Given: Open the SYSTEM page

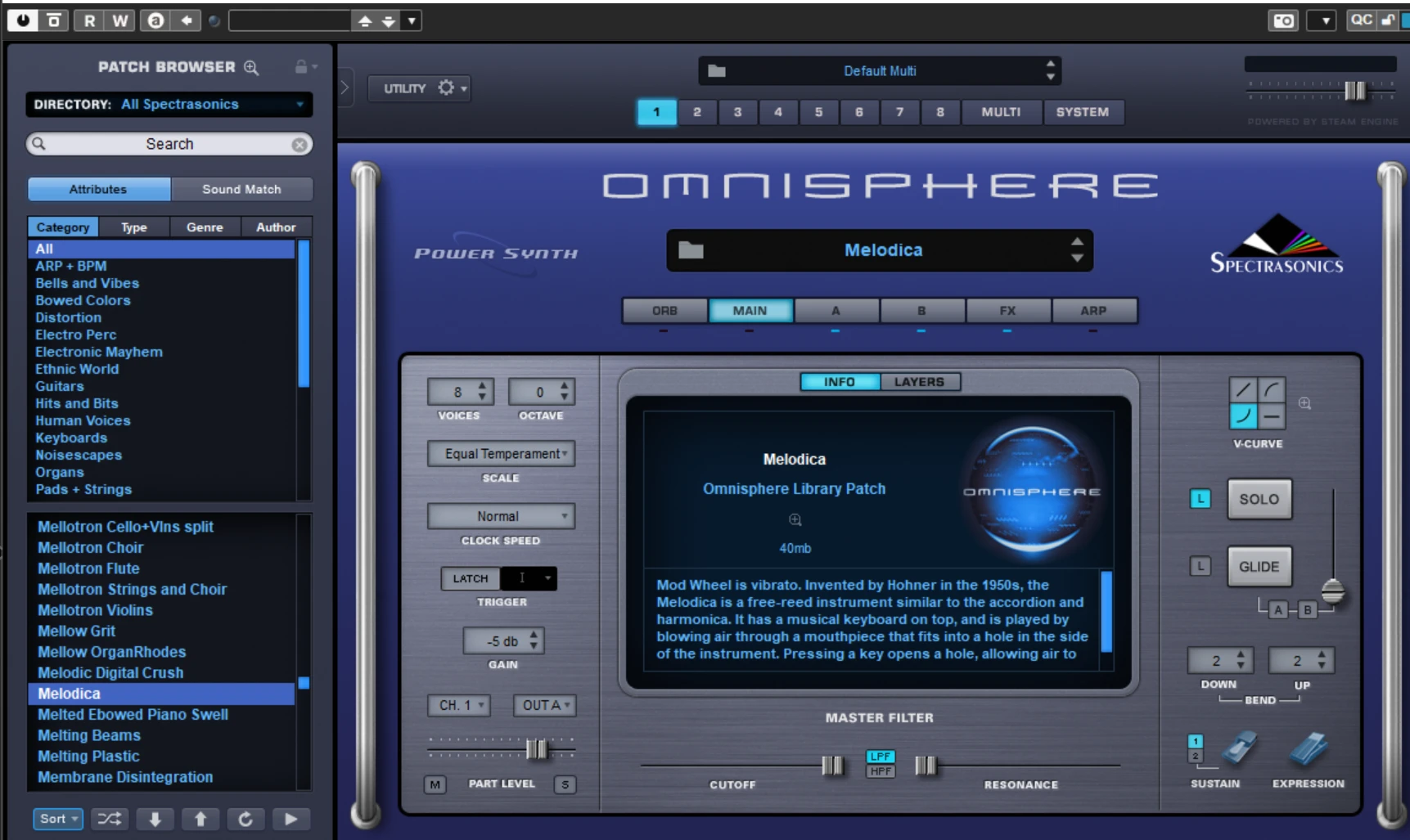Looking at the screenshot, I should [x=1083, y=112].
